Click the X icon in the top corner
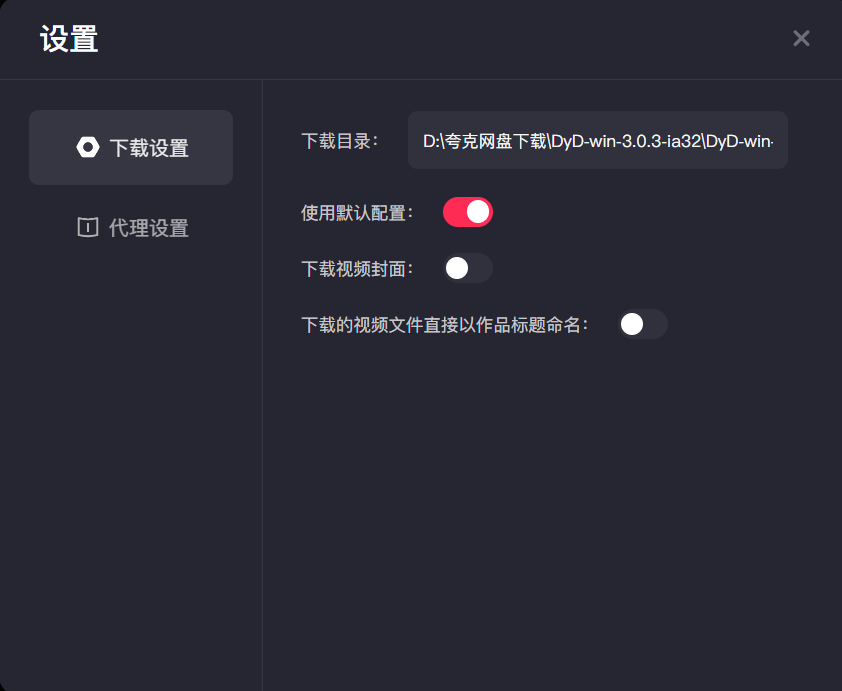Screen dimensions: 842x691 [x=801, y=38]
